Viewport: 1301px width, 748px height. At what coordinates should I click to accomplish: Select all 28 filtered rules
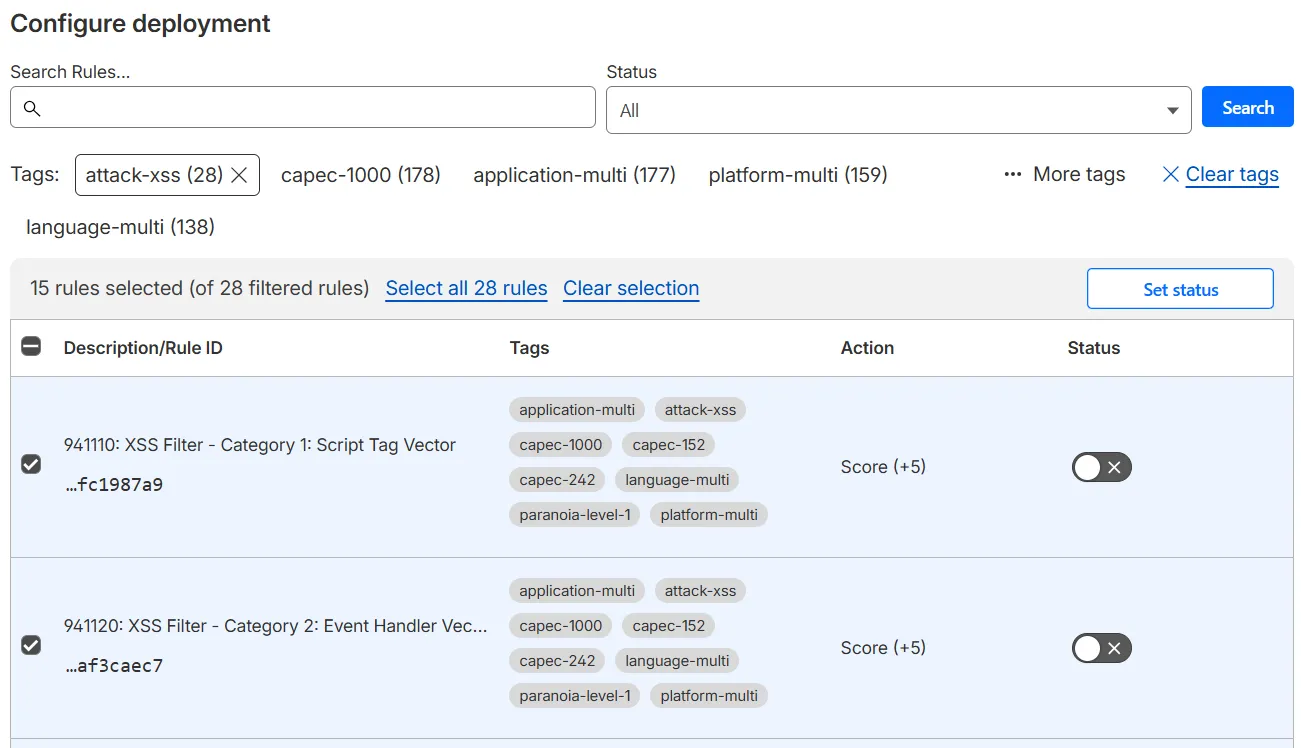466,288
